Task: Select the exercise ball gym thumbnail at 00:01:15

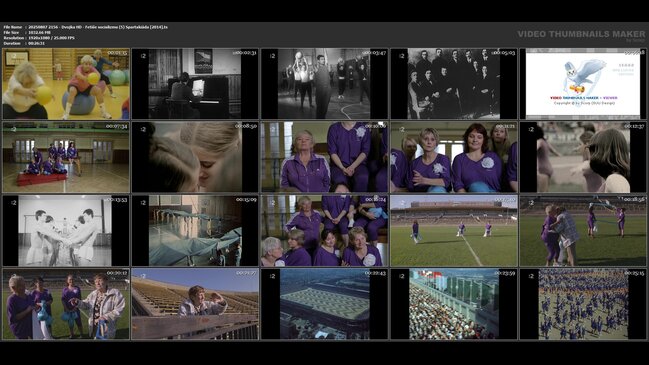Action: [66, 84]
